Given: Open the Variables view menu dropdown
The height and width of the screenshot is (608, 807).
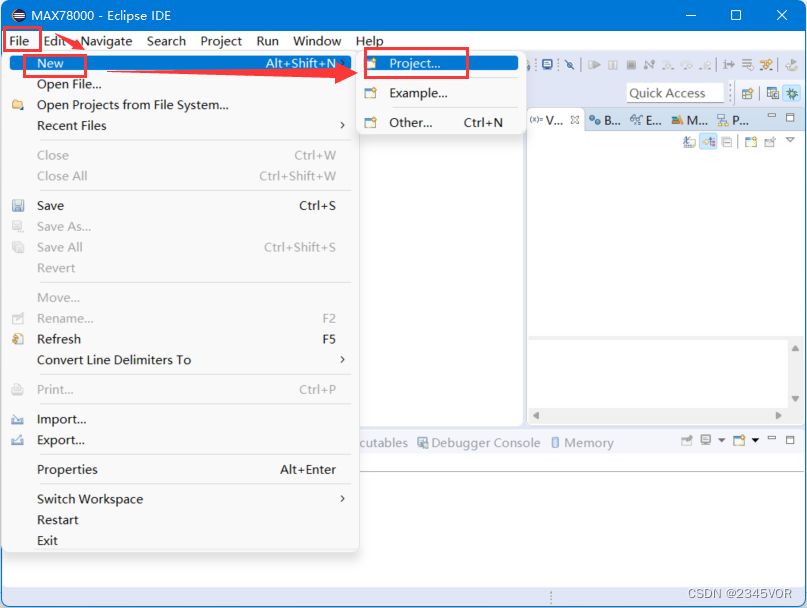Looking at the screenshot, I should (x=790, y=140).
